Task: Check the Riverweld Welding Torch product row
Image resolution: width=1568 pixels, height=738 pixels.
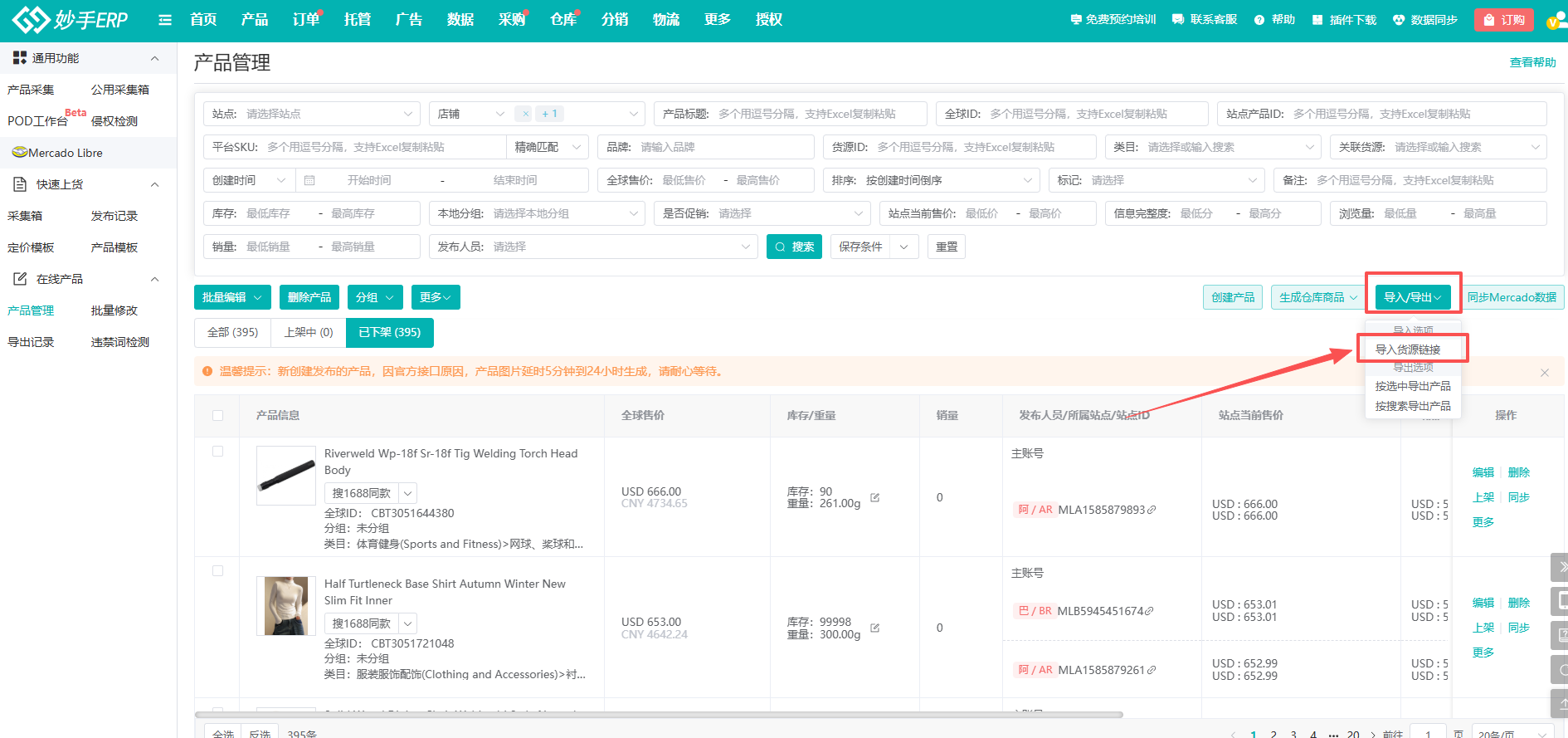Action: [217, 451]
